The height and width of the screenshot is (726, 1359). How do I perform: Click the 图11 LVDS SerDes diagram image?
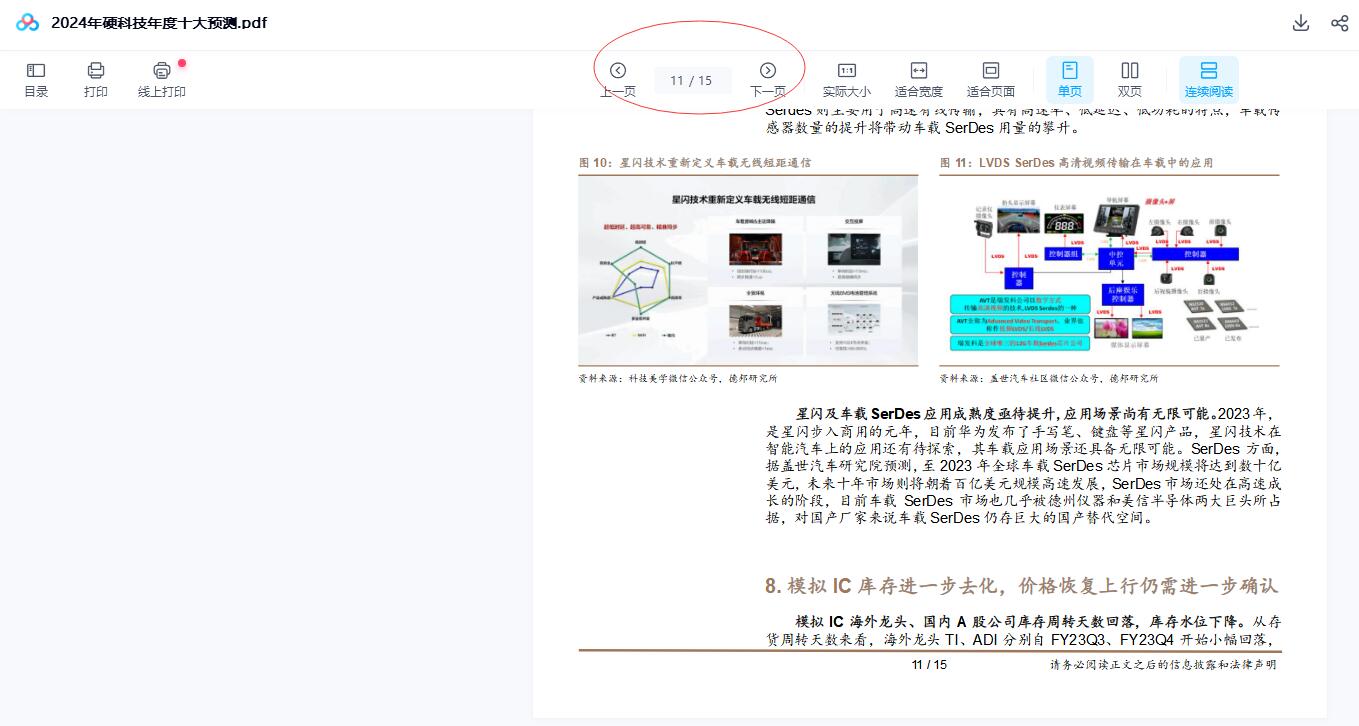tap(1109, 271)
